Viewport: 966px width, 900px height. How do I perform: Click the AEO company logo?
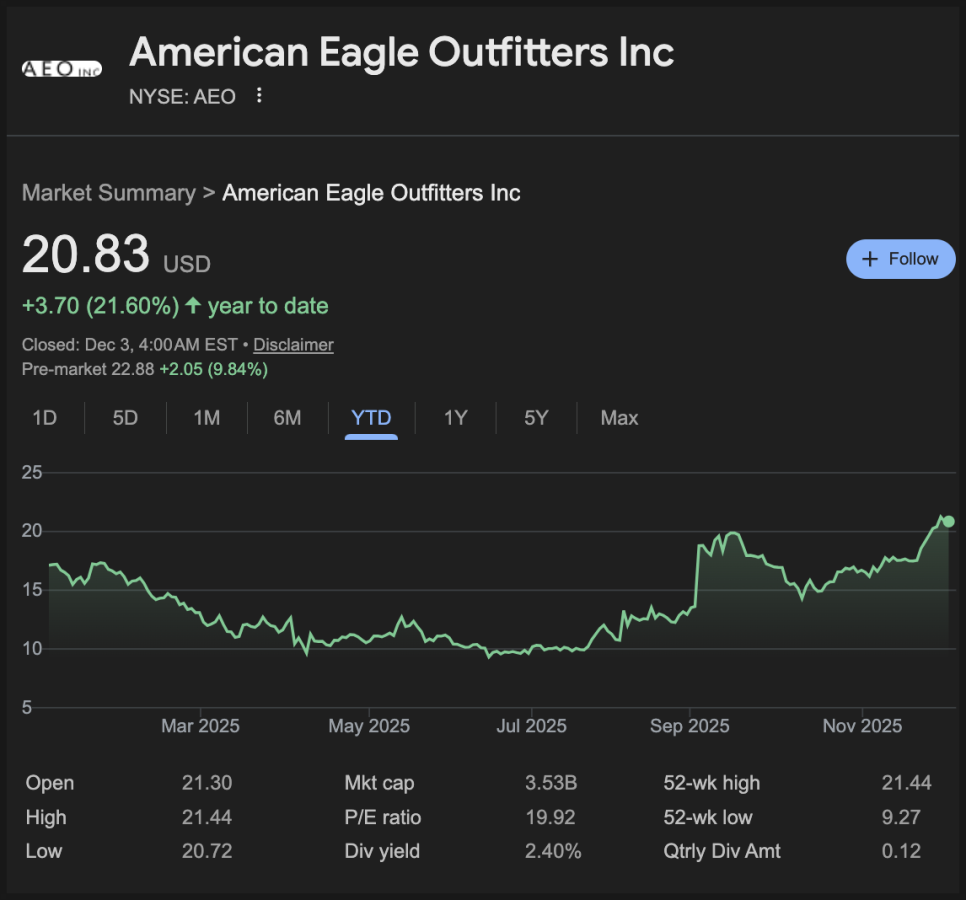pos(62,68)
